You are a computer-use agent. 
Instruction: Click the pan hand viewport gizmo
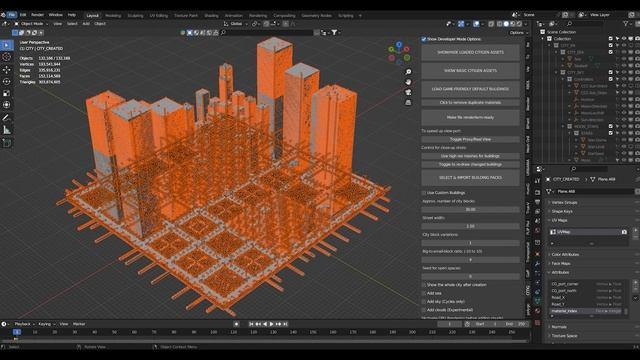pyautogui.click(x=408, y=82)
